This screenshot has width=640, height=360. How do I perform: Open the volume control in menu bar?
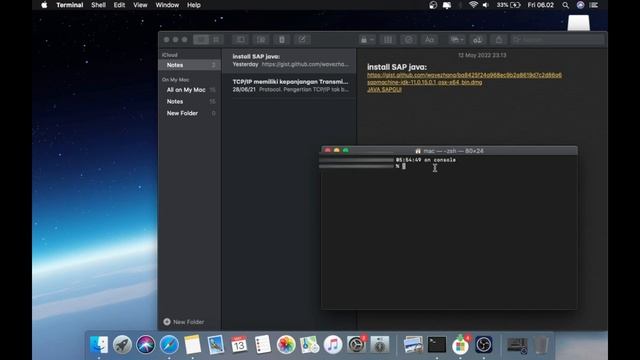[x=486, y=5]
